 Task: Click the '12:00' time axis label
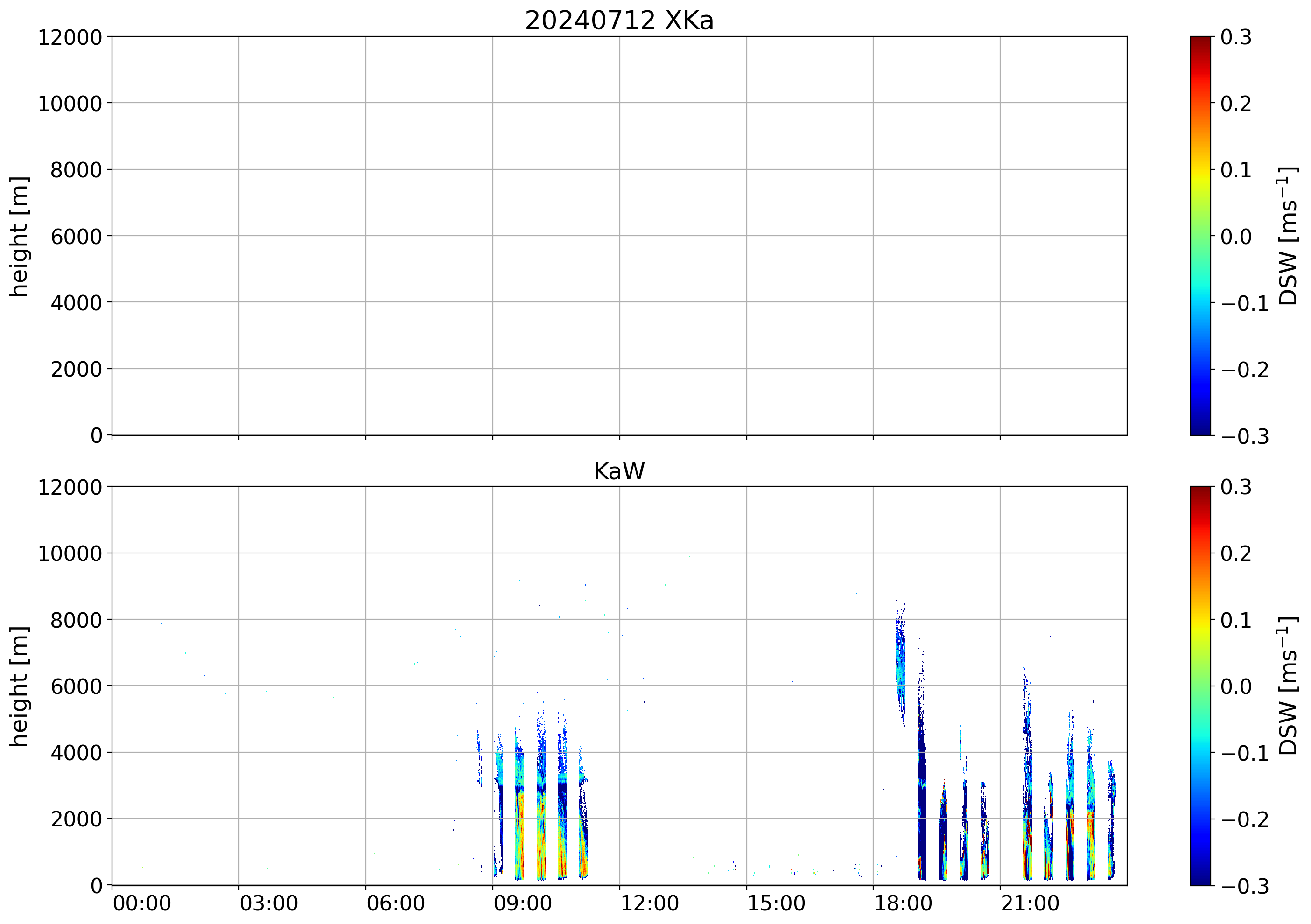(649, 904)
